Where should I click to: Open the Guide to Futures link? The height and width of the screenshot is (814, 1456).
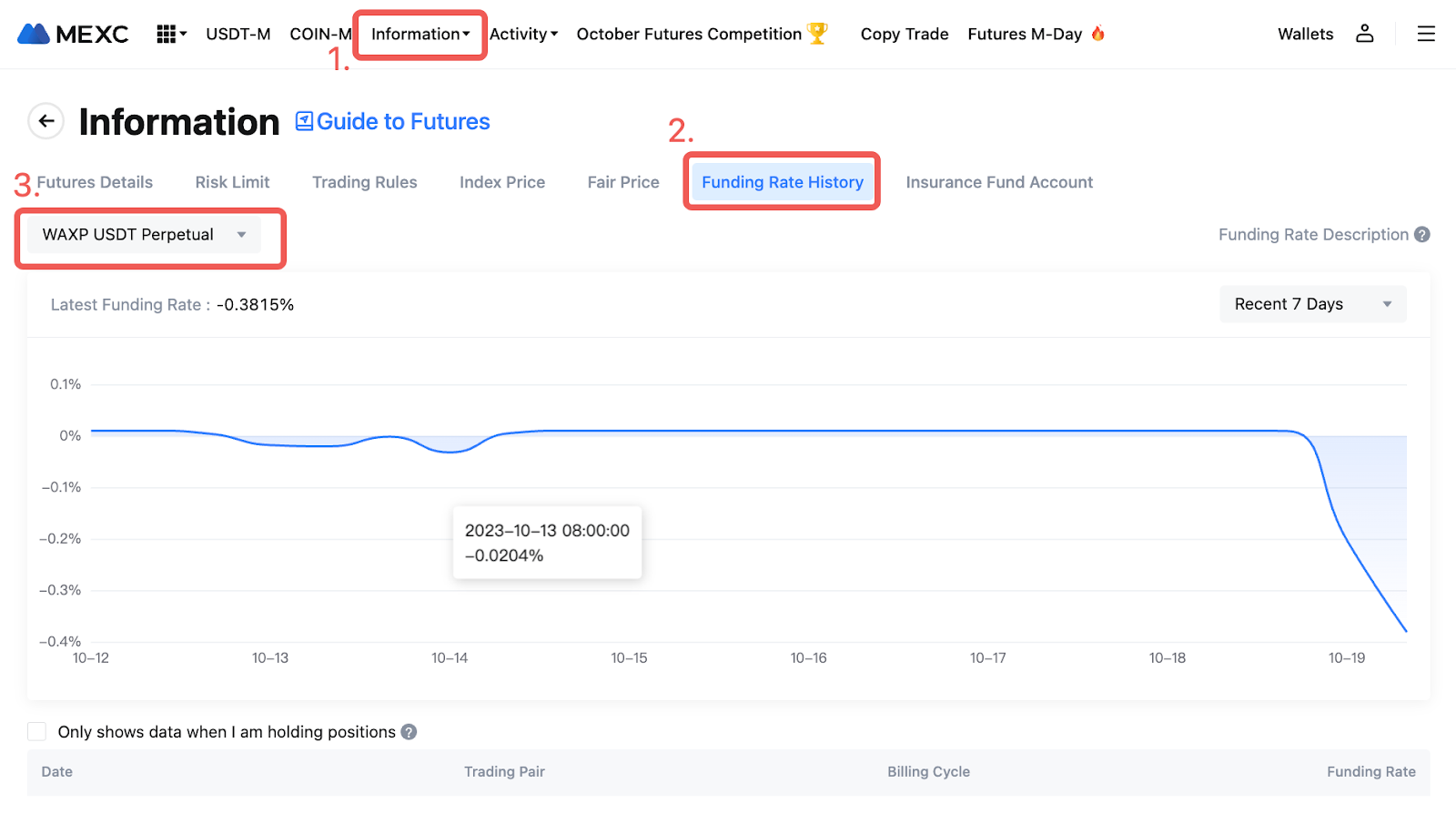[x=393, y=122]
